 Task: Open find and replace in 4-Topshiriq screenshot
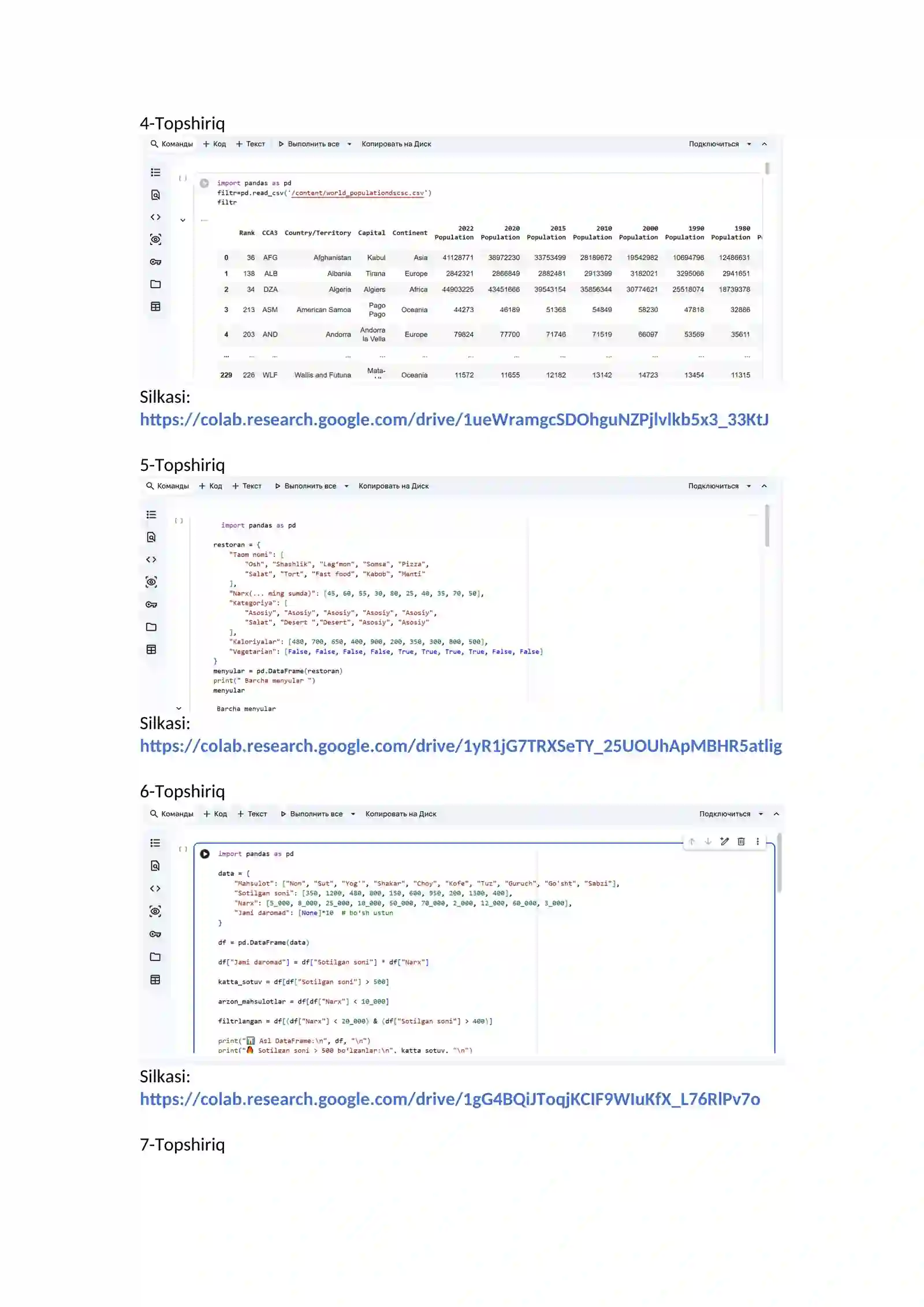155,195
